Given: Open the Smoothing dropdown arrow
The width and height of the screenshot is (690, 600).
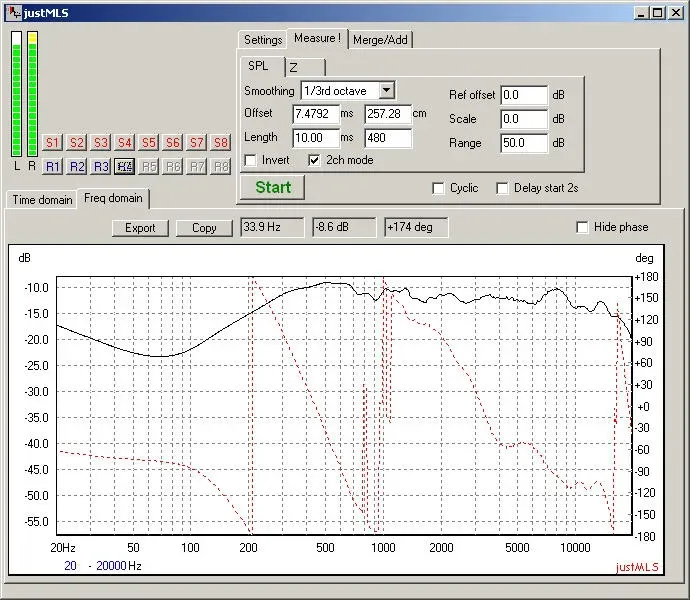Looking at the screenshot, I should click(x=386, y=90).
